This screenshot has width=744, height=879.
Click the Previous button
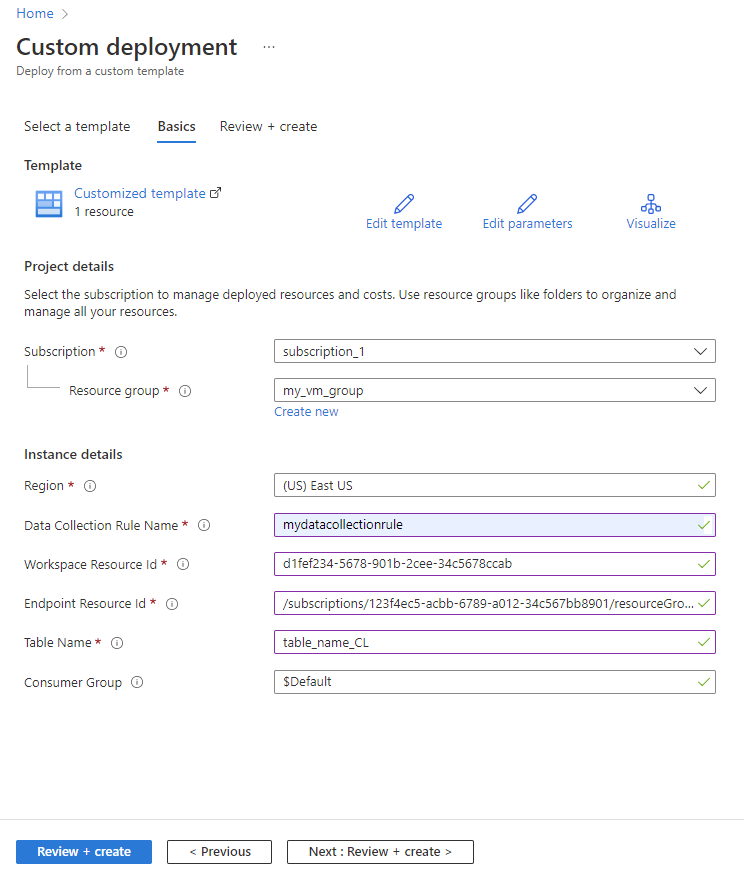219,852
